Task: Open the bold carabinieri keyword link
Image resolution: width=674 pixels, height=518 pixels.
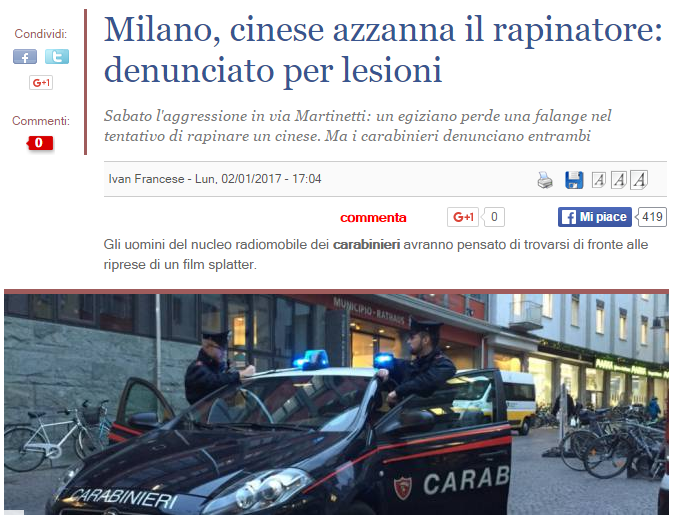Action: tap(366, 245)
